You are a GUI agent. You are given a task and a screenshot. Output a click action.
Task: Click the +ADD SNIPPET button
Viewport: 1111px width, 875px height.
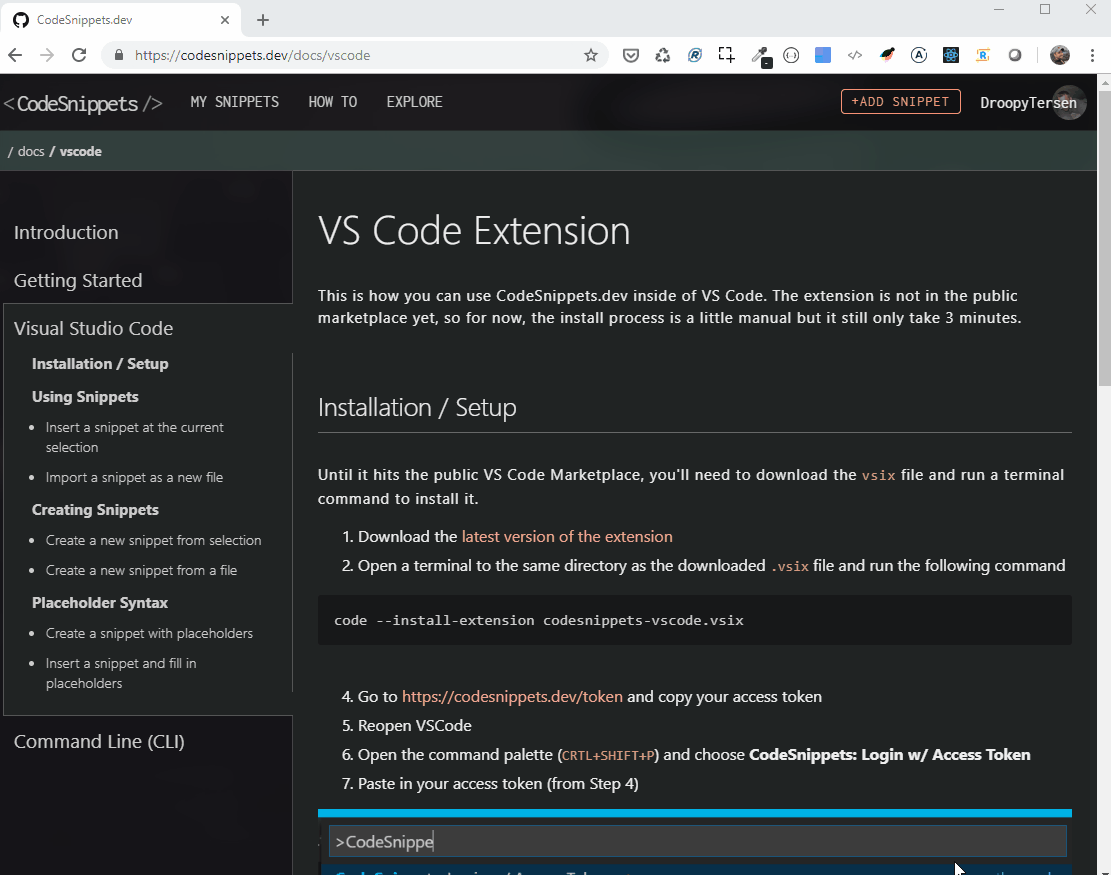901,101
